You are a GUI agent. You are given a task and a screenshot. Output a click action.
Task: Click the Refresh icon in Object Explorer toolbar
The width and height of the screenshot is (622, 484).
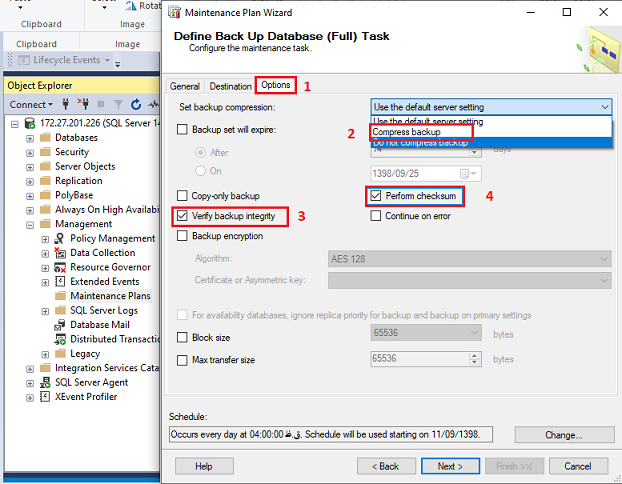tap(135, 104)
